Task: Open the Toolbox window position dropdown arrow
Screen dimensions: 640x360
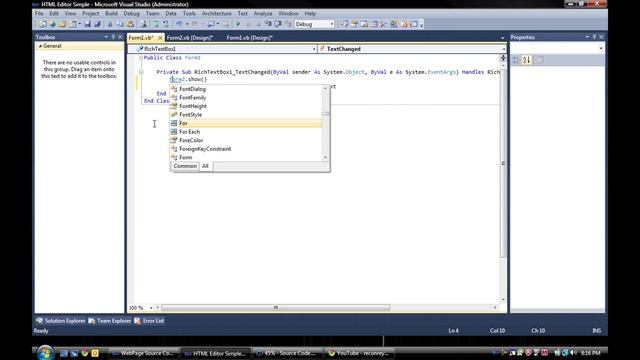Action: click(x=106, y=37)
